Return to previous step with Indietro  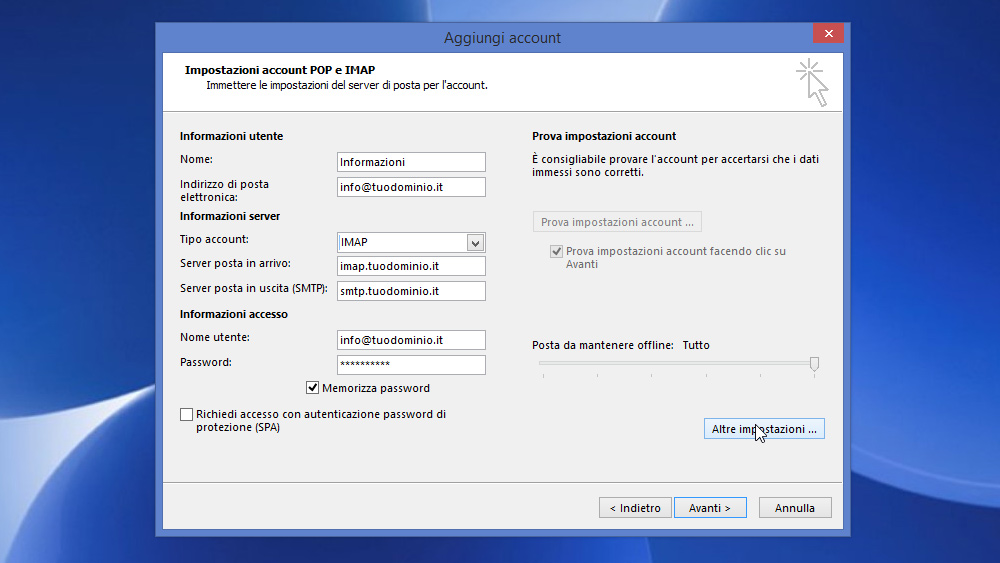point(635,508)
